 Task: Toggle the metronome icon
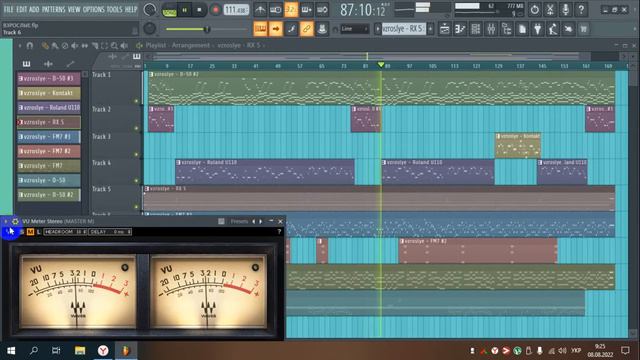[x=260, y=10]
